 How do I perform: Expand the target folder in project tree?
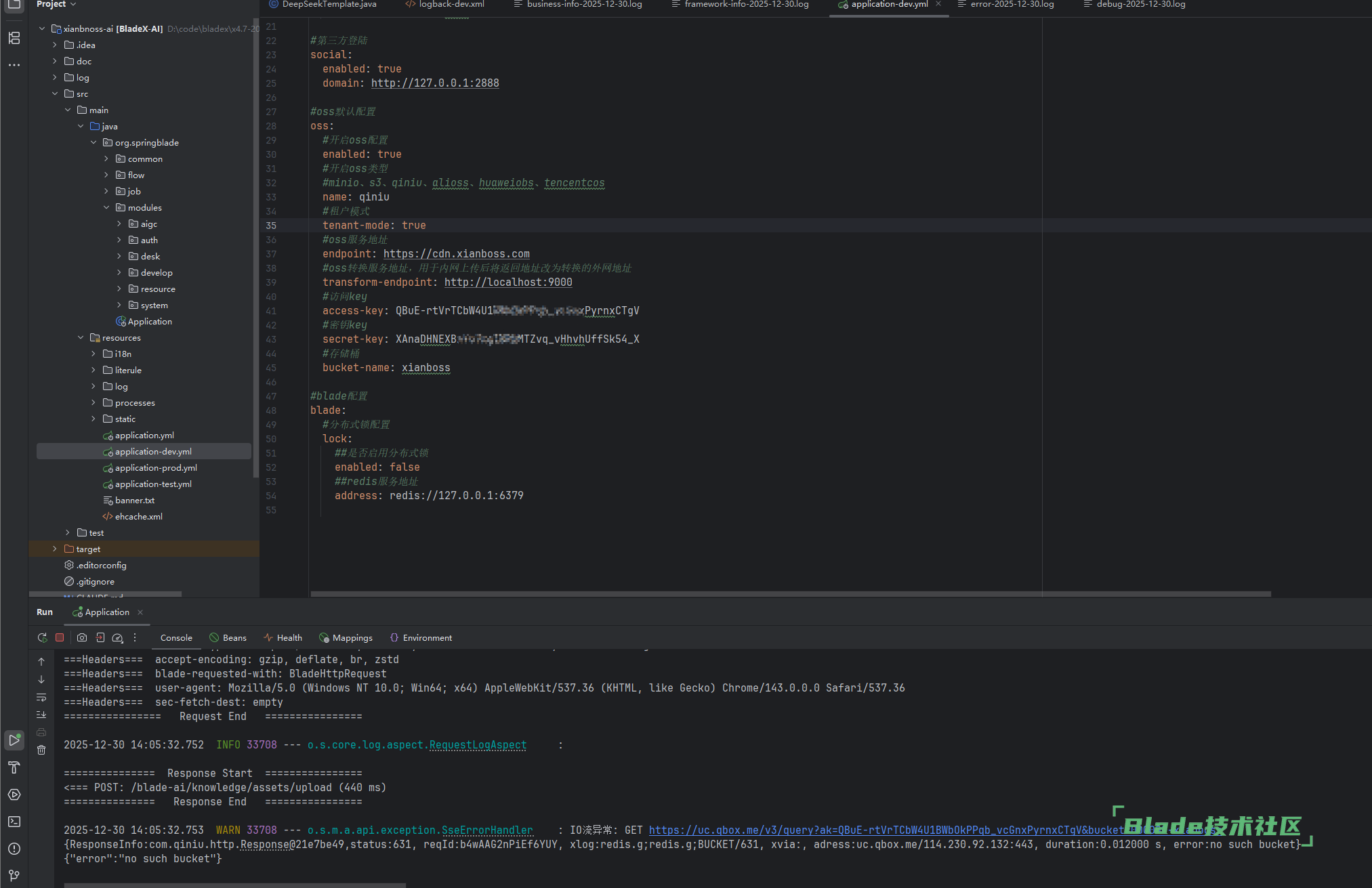tap(55, 549)
